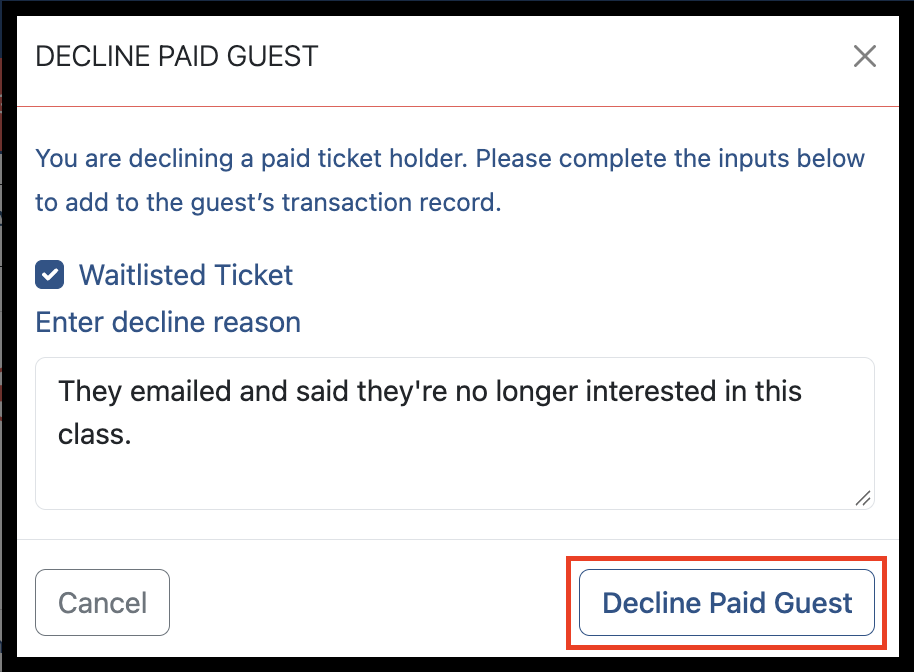Click the transaction record instruction line
Screen dimensions: 914x672
(268, 203)
